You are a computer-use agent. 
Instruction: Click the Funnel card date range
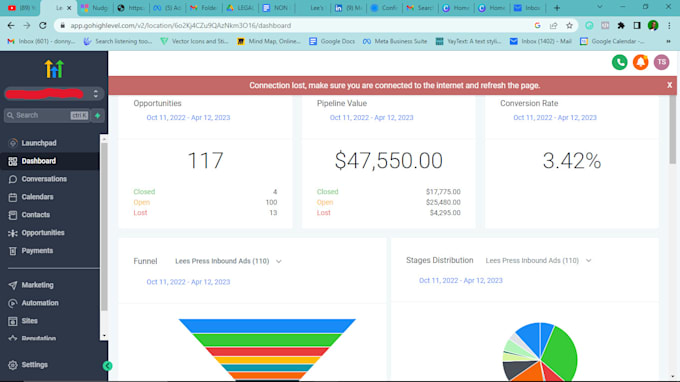click(x=188, y=282)
